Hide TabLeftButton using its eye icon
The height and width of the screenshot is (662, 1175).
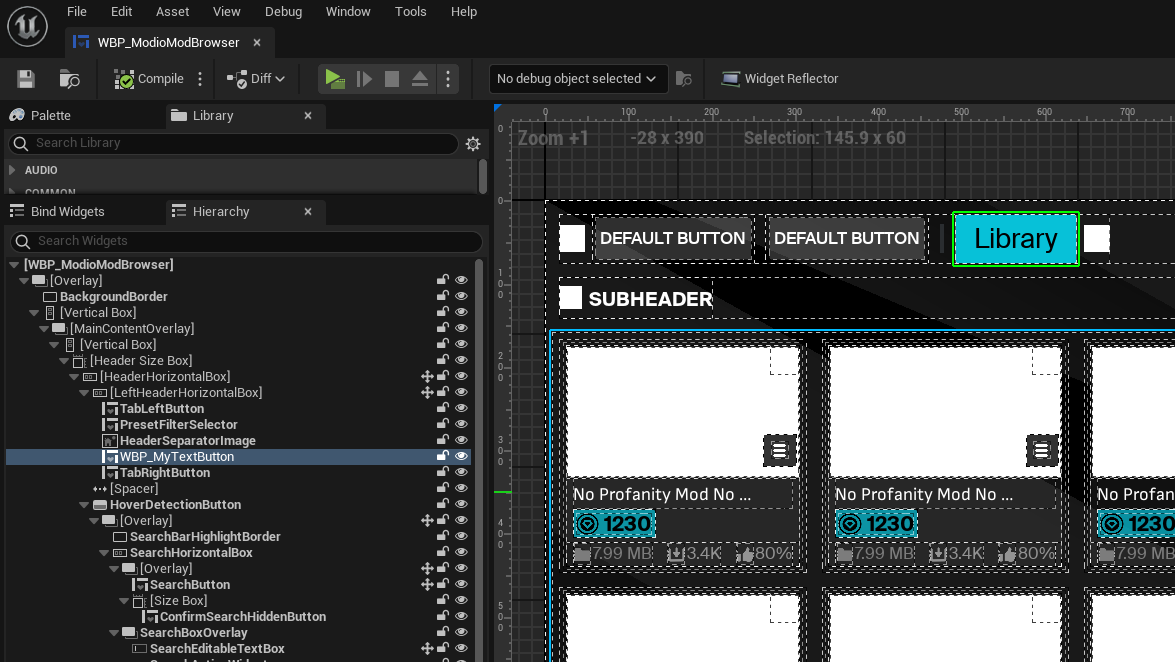click(462, 408)
